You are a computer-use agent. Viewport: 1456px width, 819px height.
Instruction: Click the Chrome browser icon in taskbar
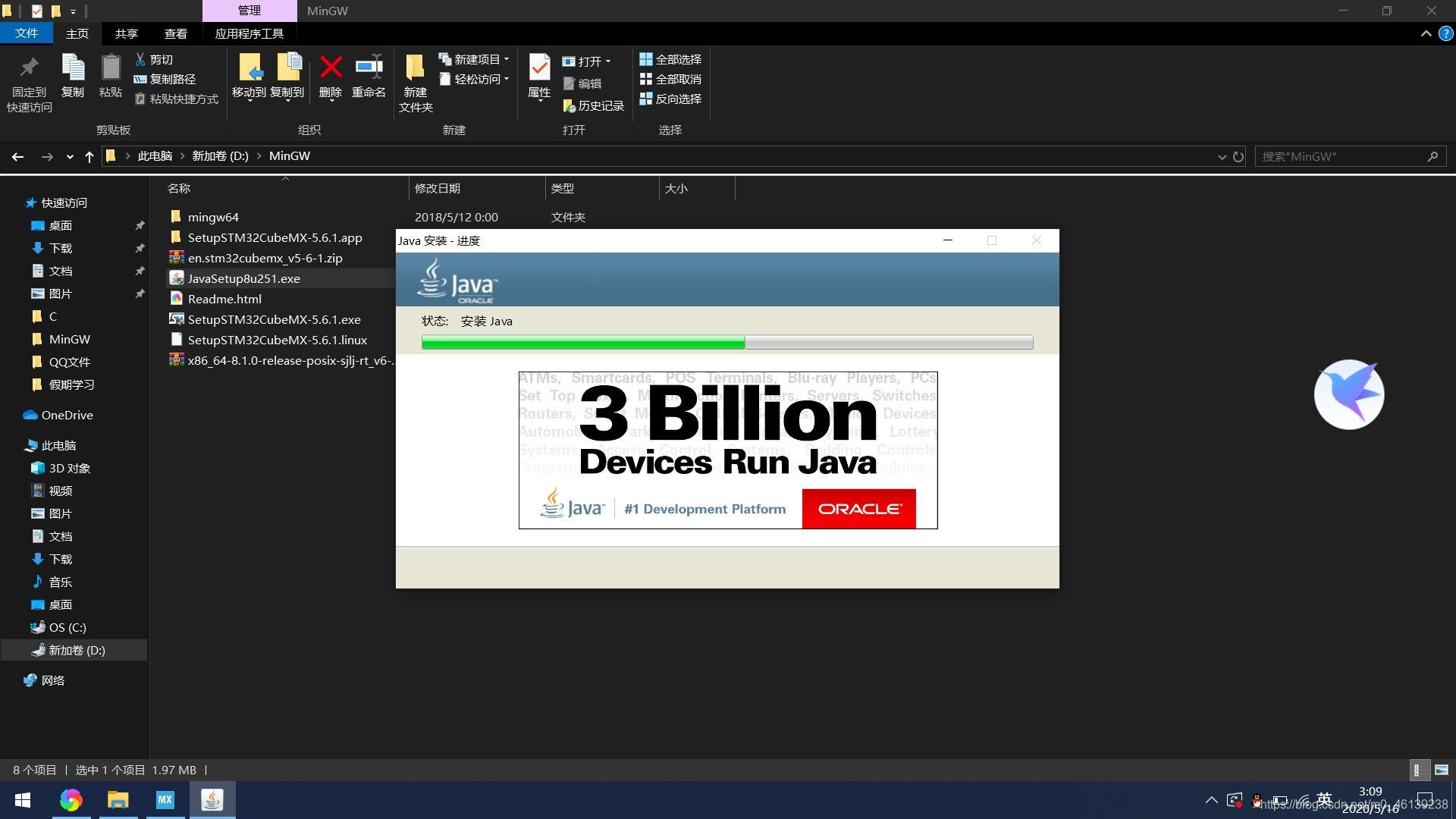click(71, 799)
